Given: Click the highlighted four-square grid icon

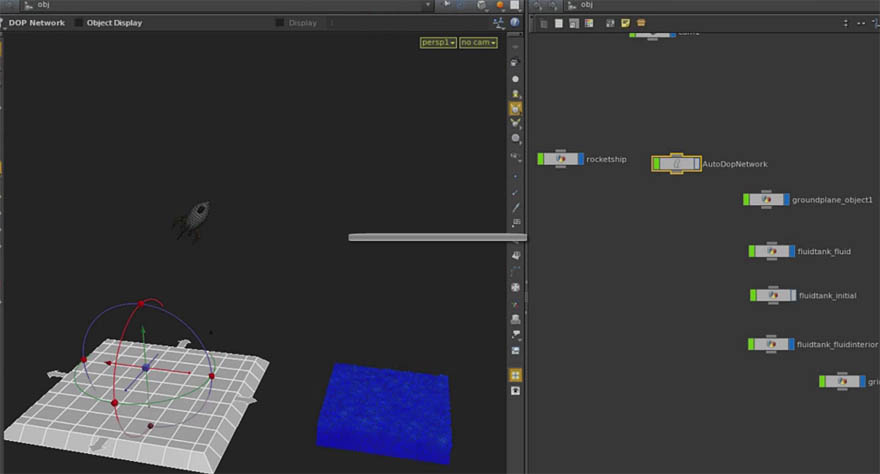Looking at the screenshot, I should [x=515, y=375].
